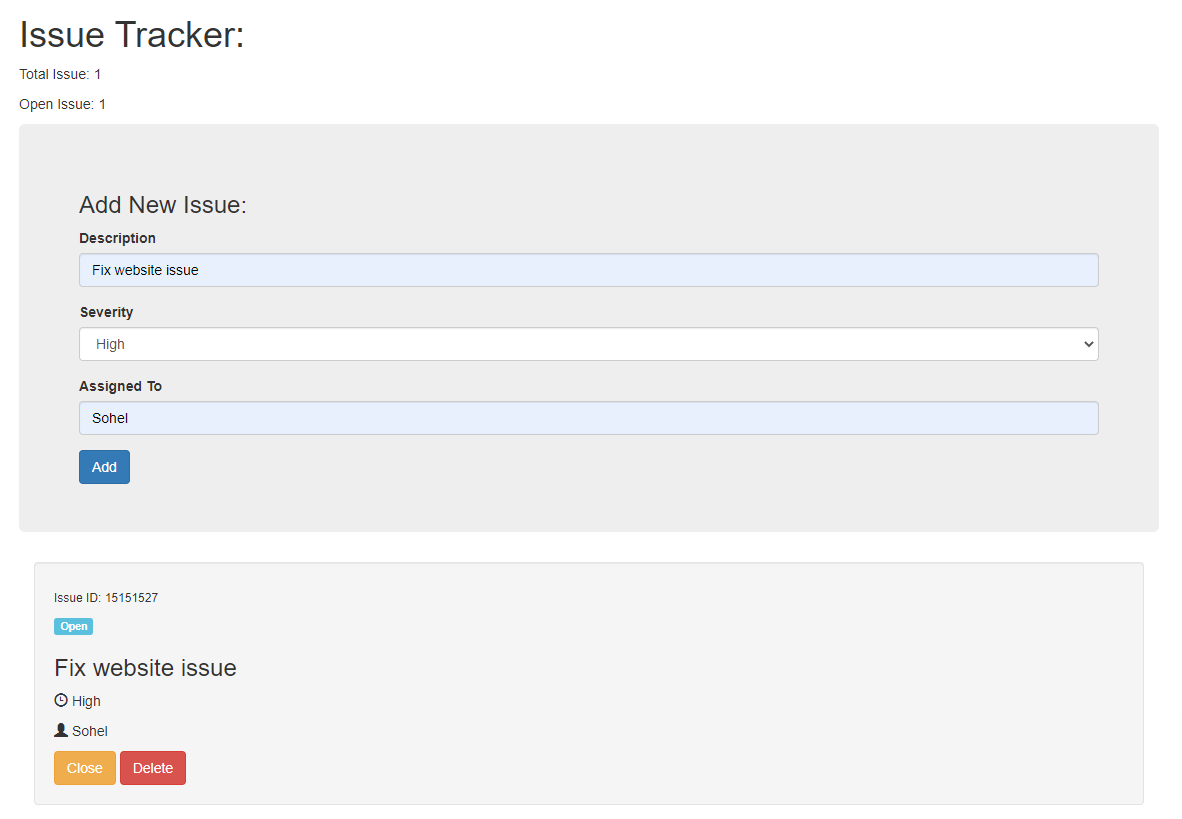Click the Issue Tracker page heading
Screen dimensions: 1182x819
coord(132,35)
